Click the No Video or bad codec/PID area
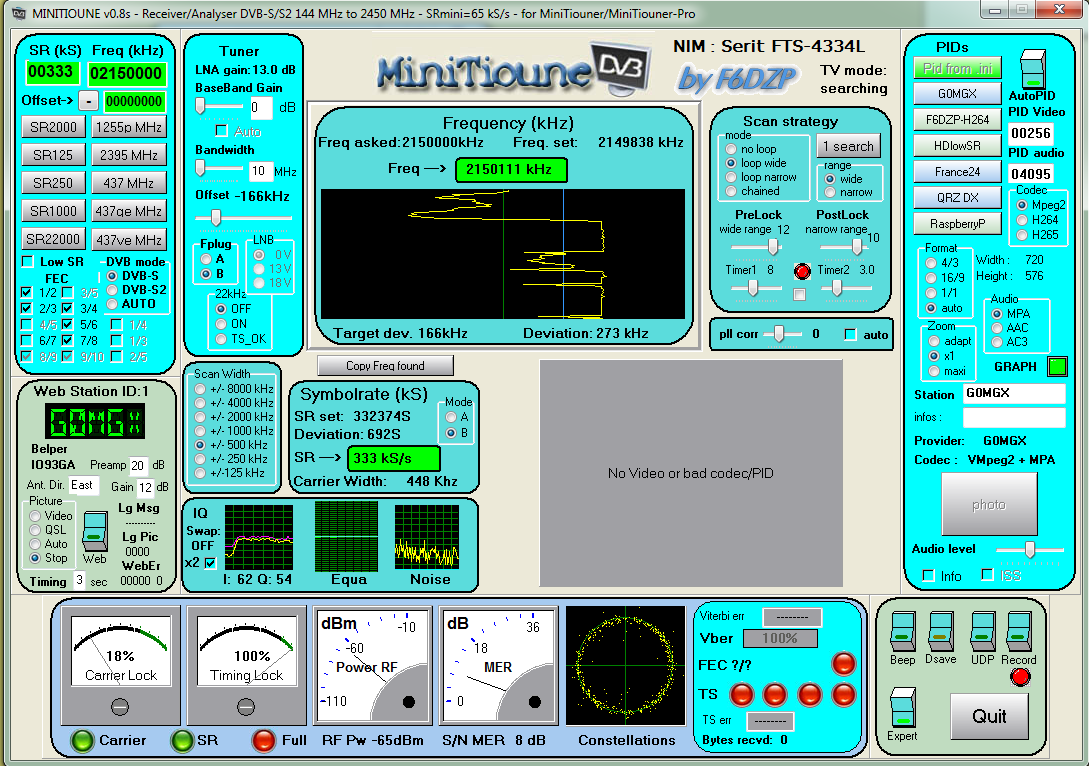The width and height of the screenshot is (1089, 766). [691, 473]
